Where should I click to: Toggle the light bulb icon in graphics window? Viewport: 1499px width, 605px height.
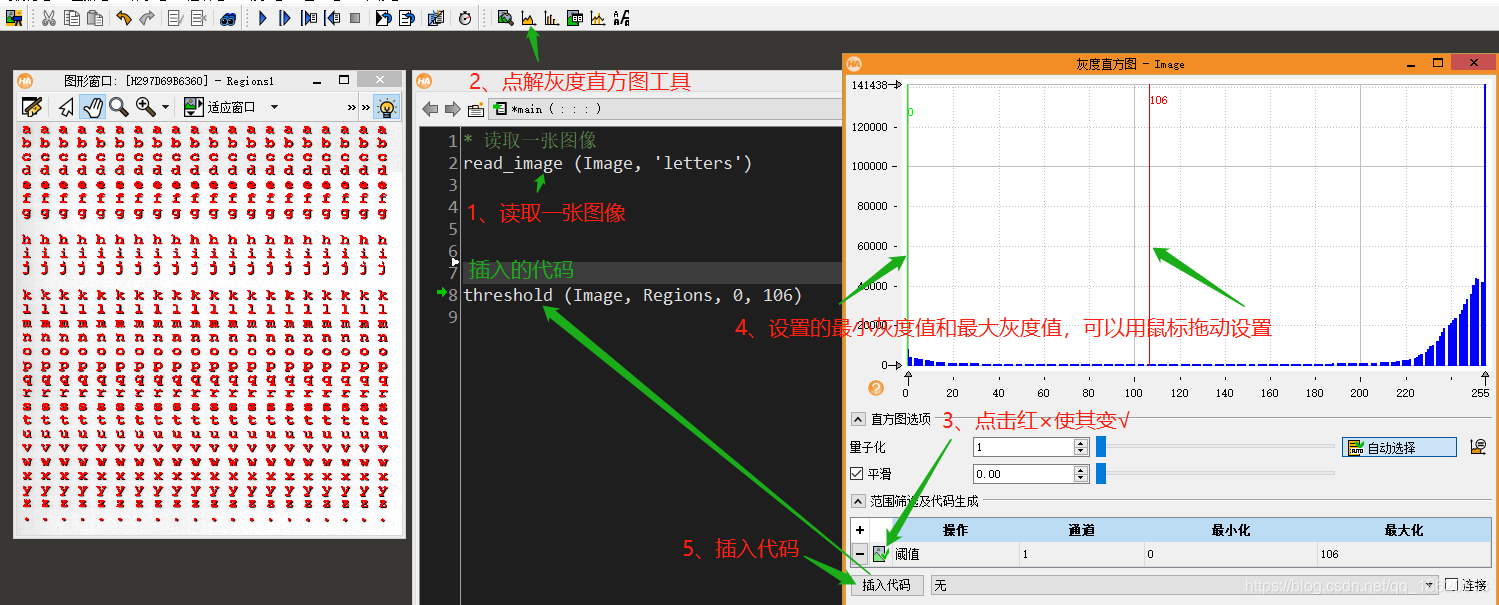tap(386, 107)
